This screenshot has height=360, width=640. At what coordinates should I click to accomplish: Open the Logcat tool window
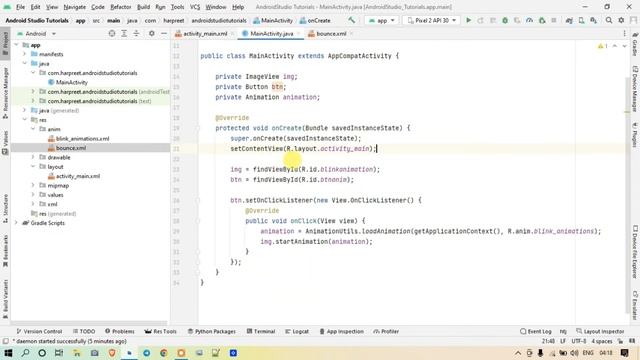point(297,331)
